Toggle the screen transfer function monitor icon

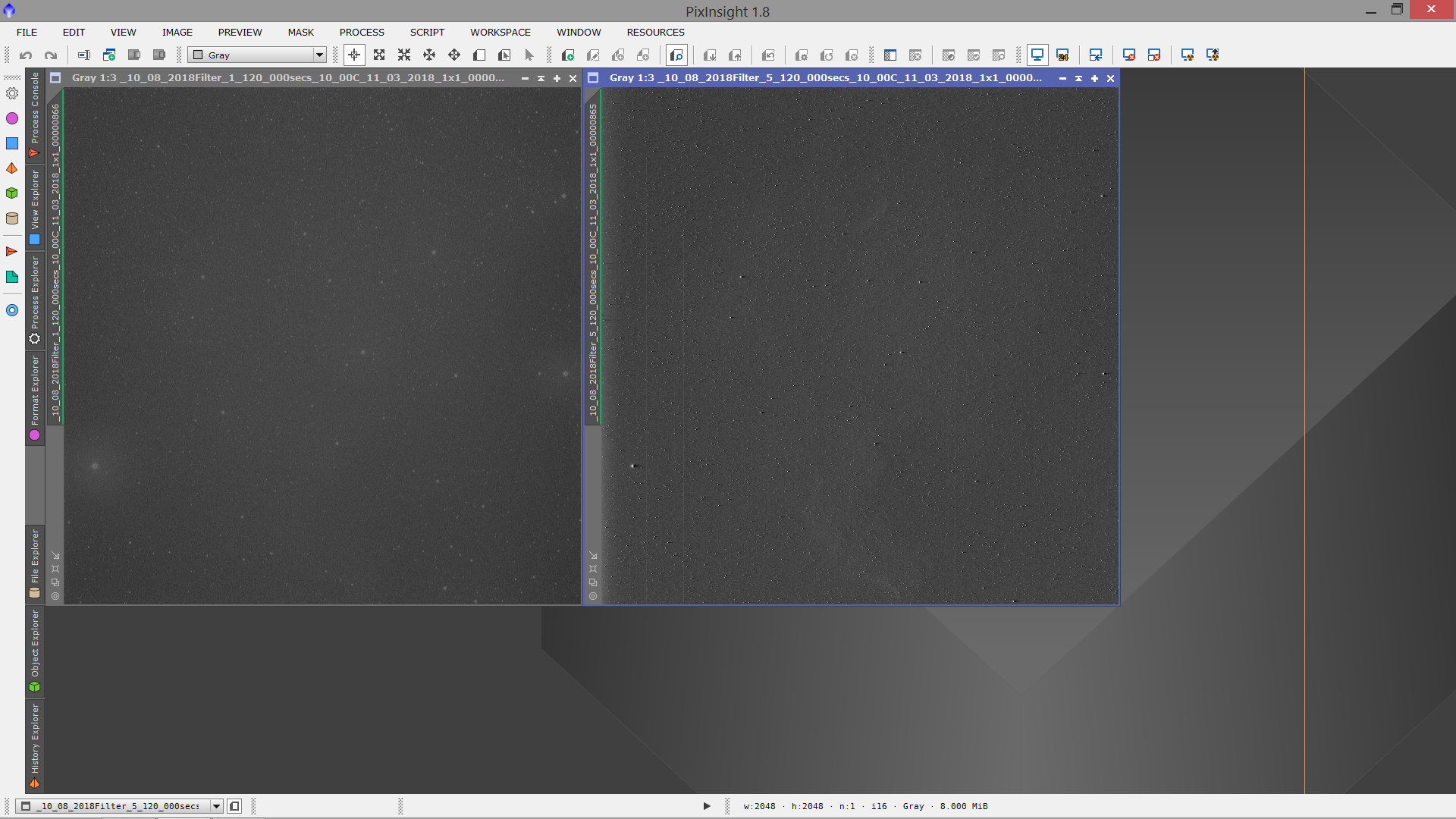pos(1037,55)
